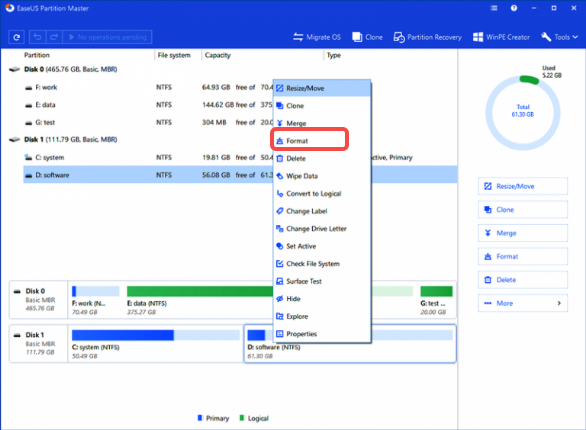Click the usage donut chart

point(522,112)
